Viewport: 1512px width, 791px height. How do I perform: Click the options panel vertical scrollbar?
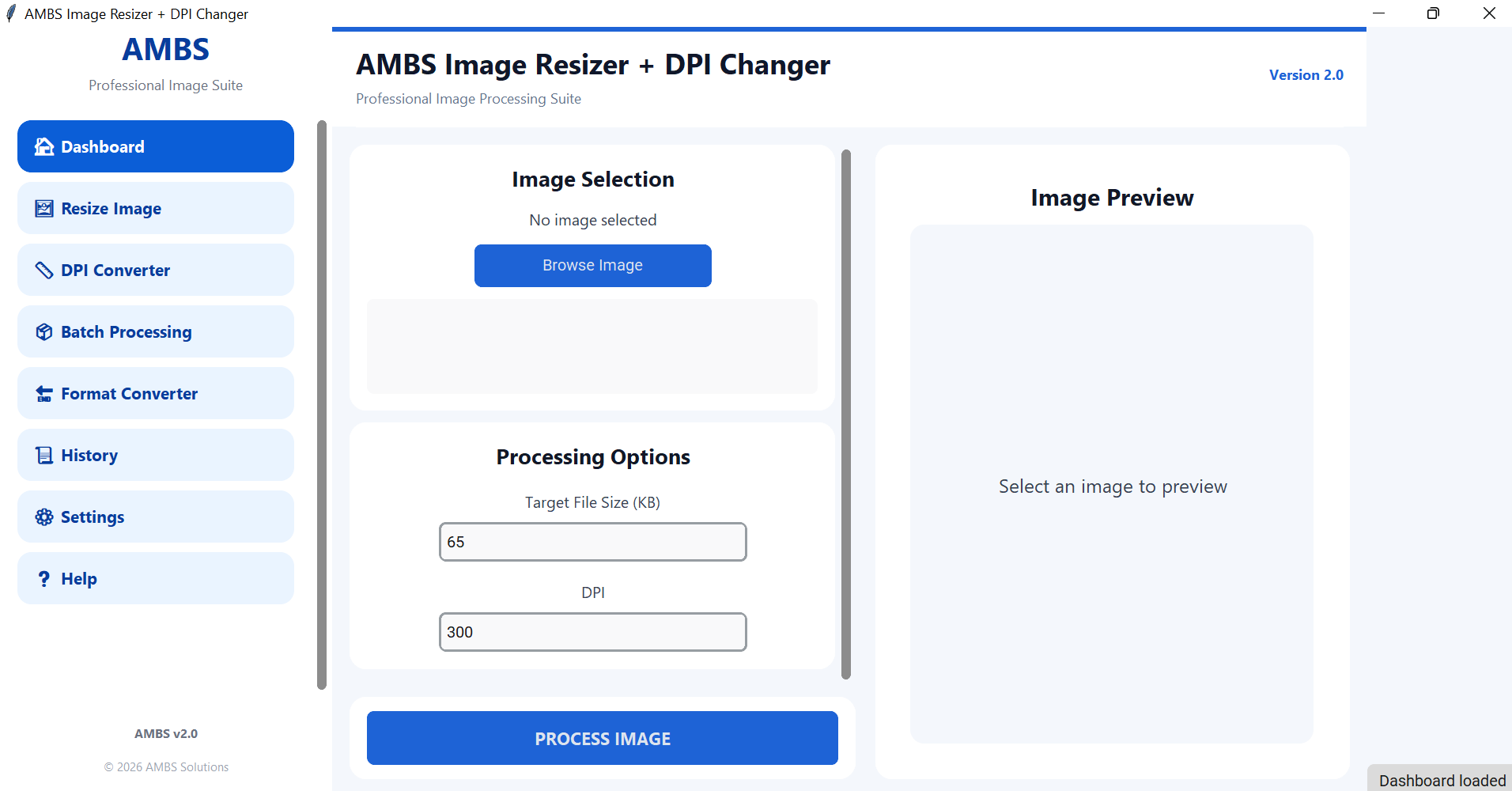click(846, 414)
